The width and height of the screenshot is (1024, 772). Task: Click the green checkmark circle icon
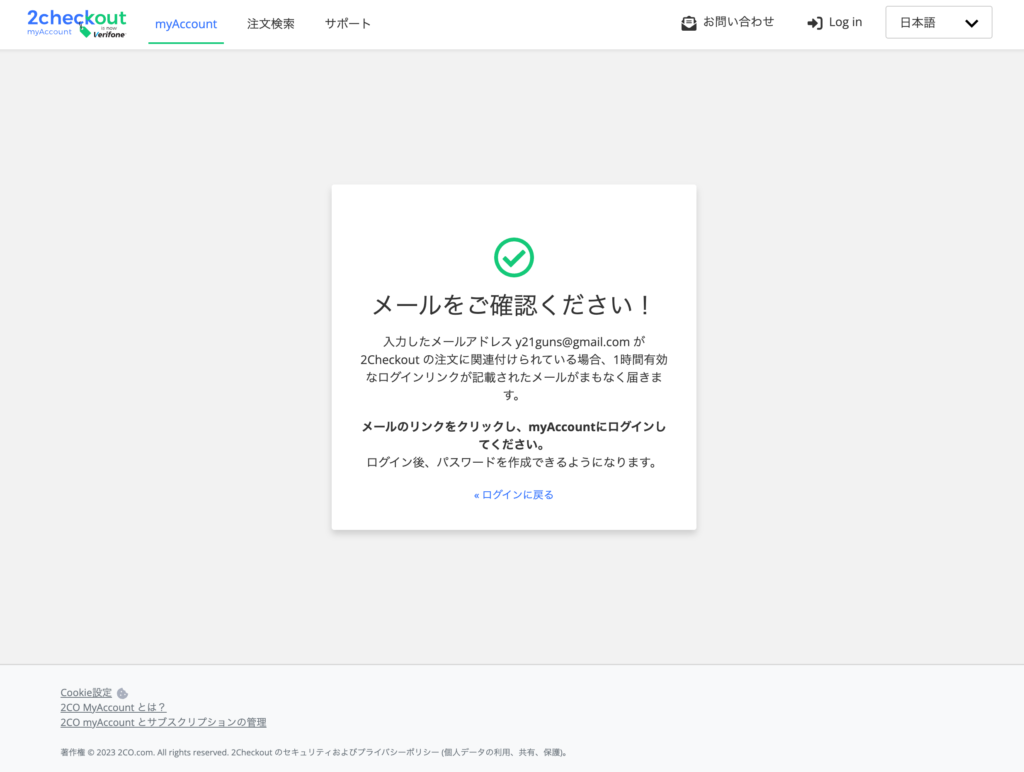tap(513, 257)
